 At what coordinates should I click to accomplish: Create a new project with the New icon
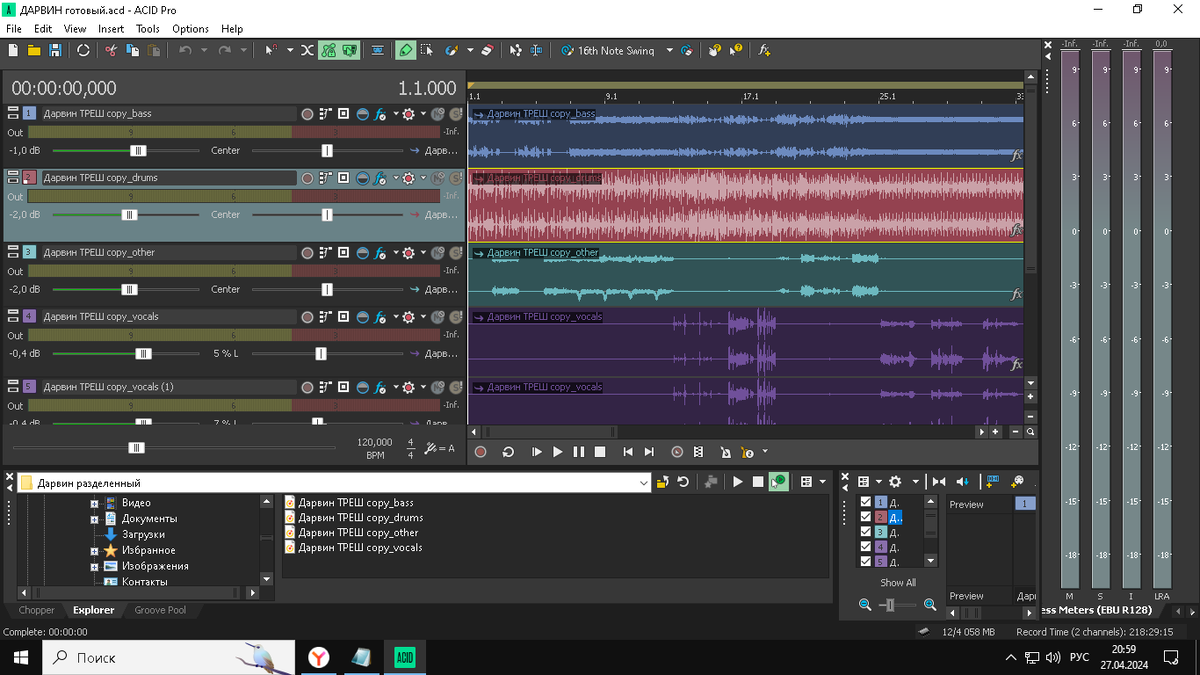(x=12, y=50)
